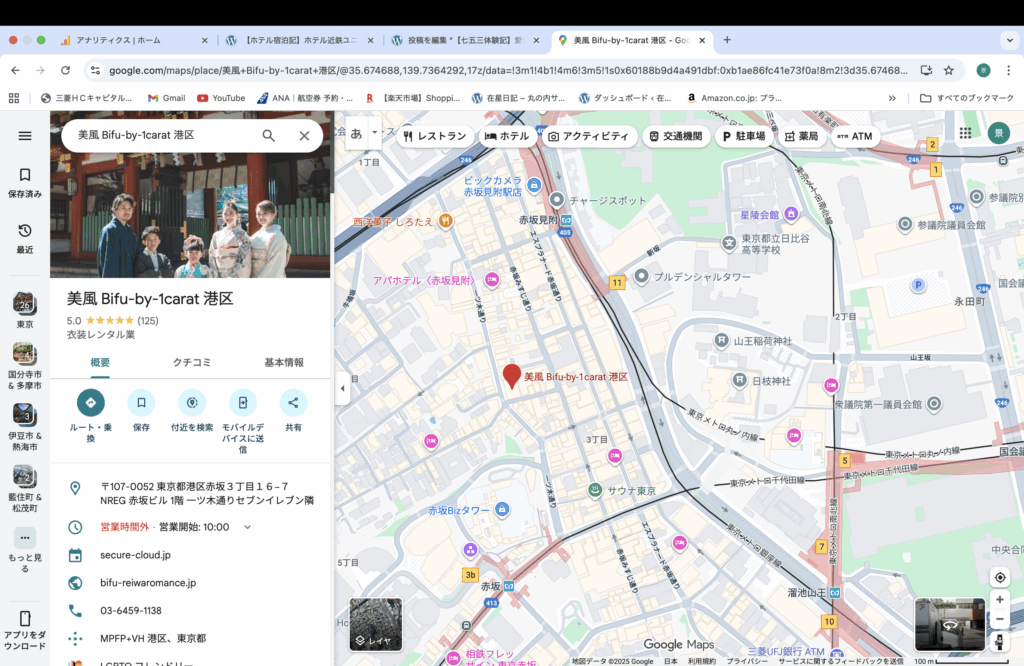Click the Route directions icon
The image size is (1024, 666).
[91, 403]
